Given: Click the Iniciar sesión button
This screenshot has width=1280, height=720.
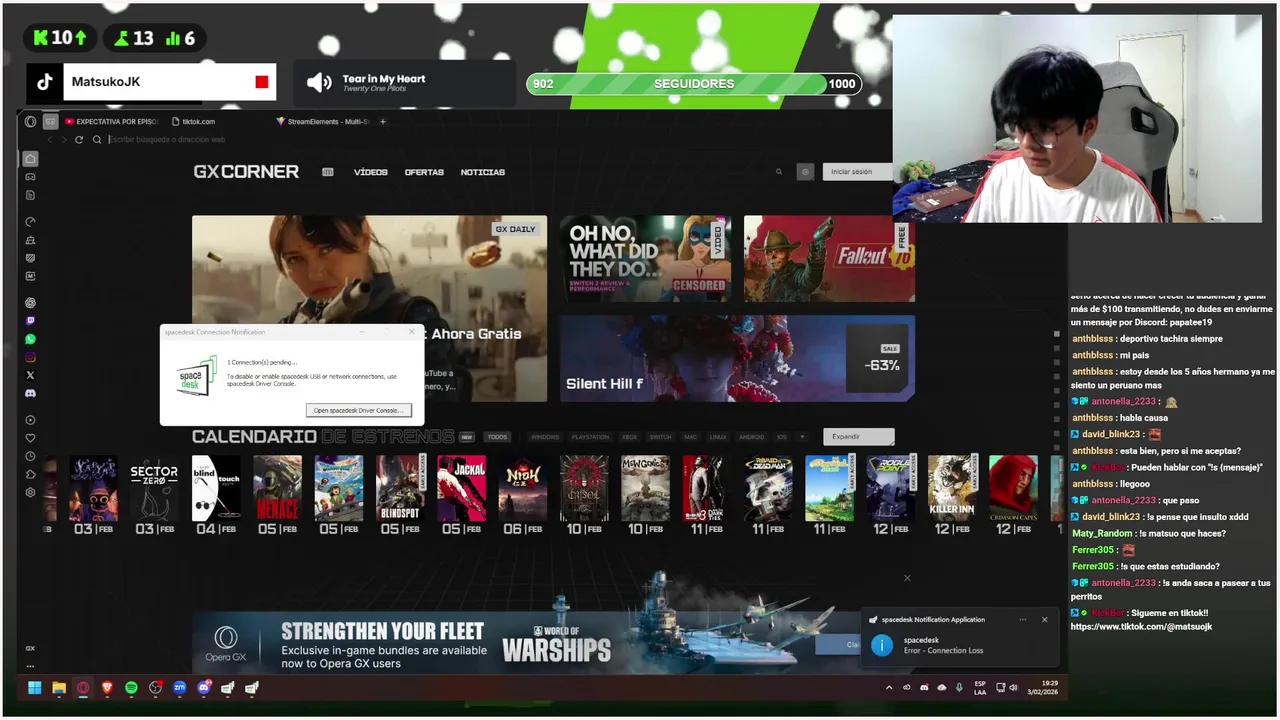Looking at the screenshot, I should point(857,172).
